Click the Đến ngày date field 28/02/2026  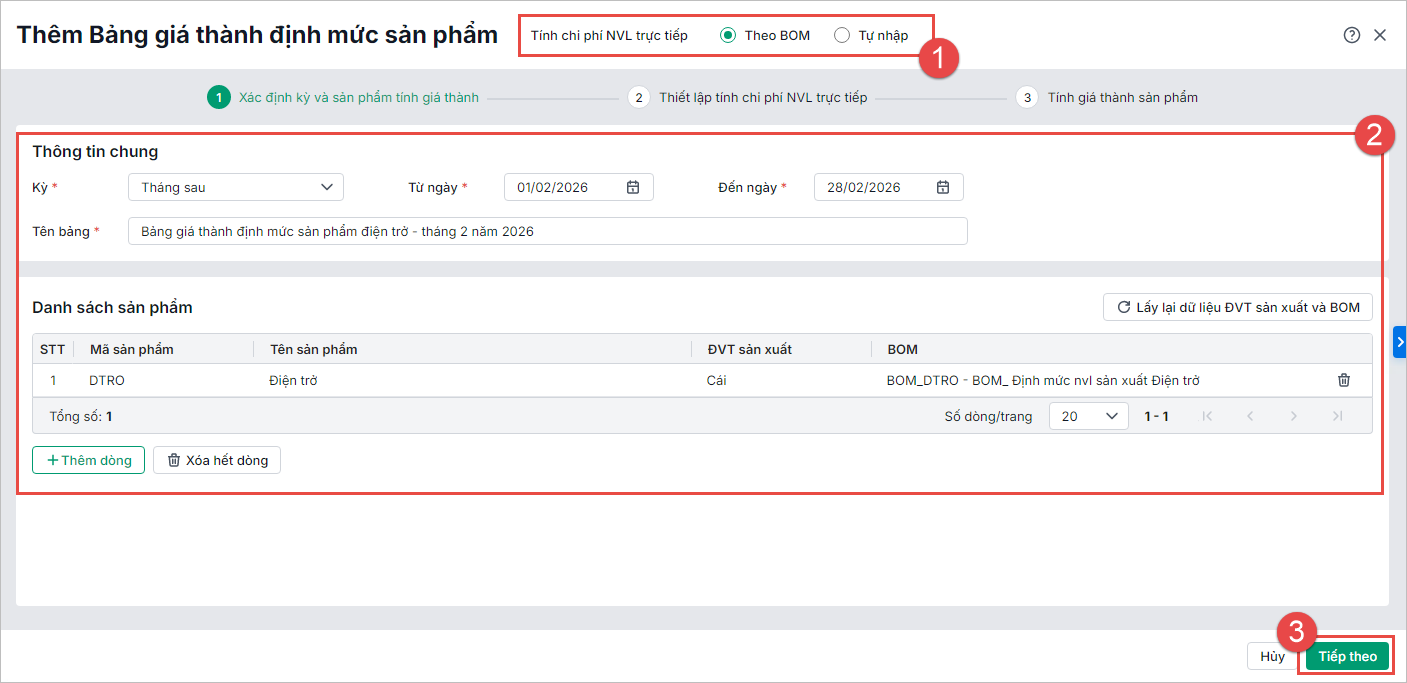(x=889, y=187)
